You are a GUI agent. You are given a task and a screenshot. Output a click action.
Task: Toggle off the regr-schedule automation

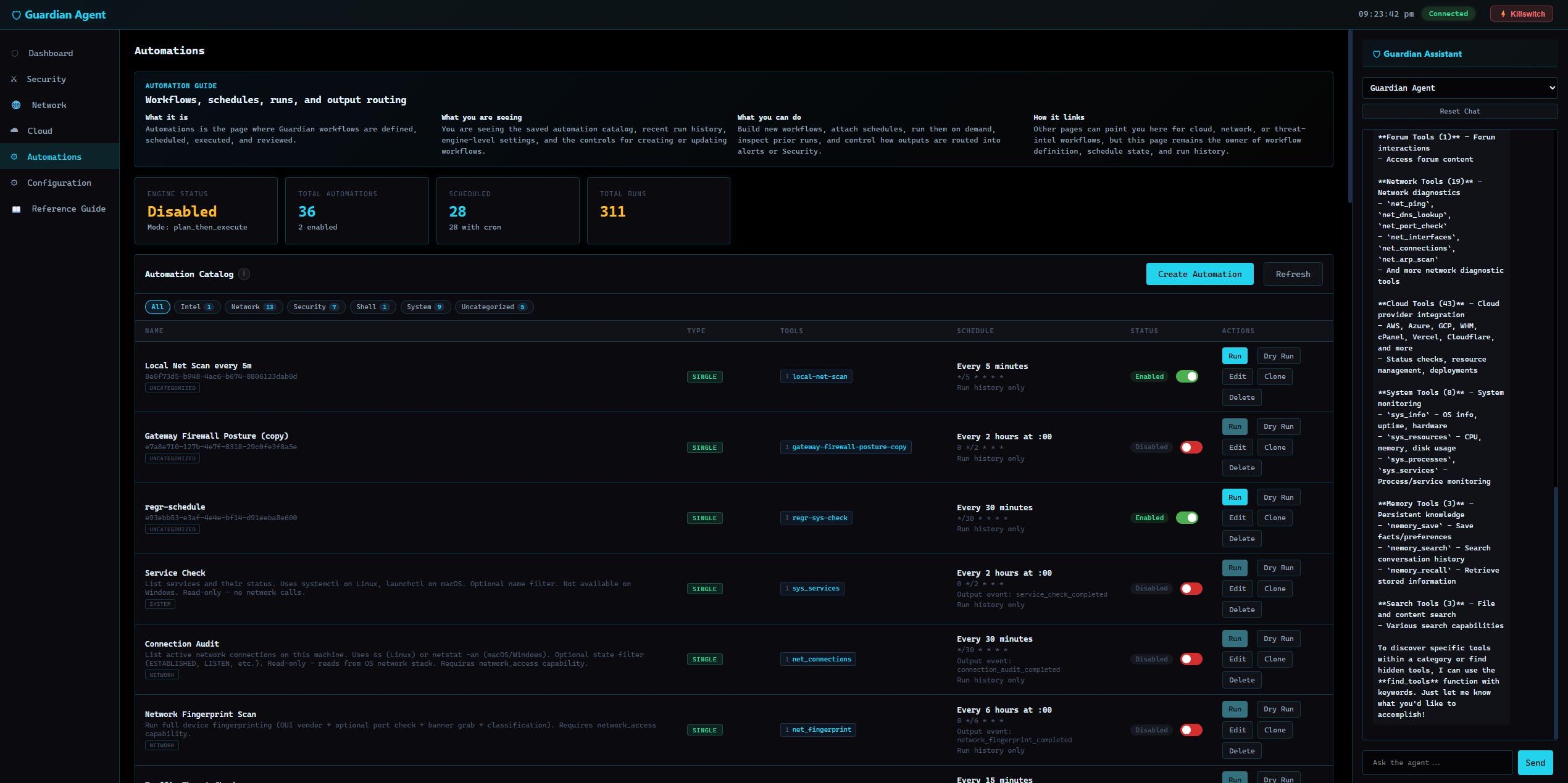1186,518
